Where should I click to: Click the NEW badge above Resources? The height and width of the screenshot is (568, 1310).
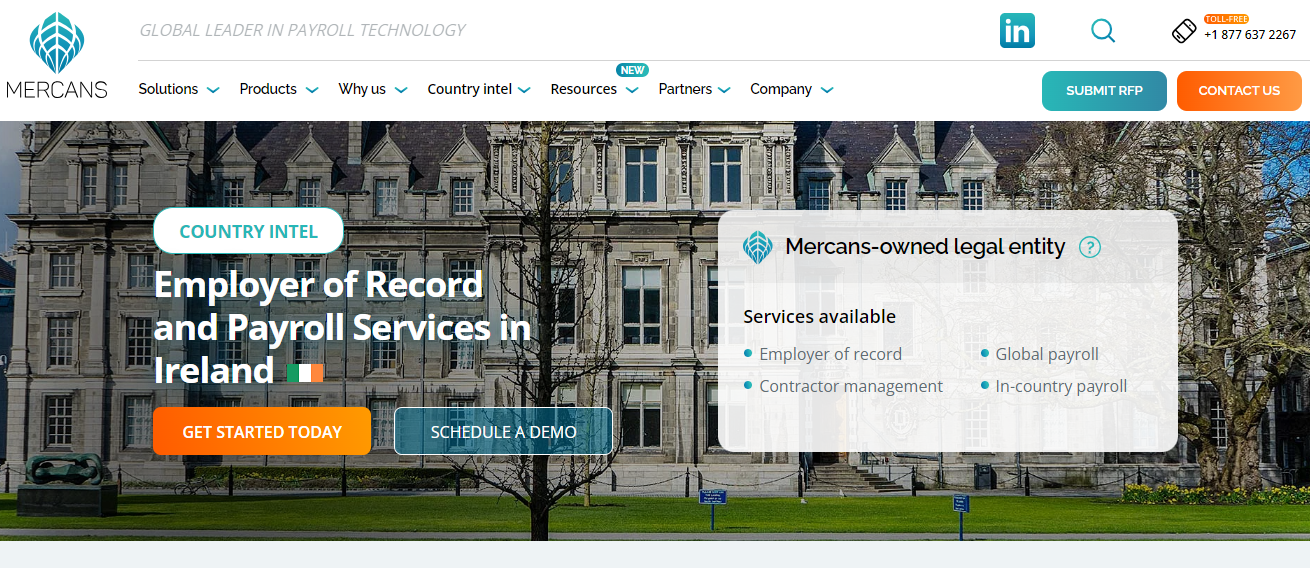coord(632,70)
